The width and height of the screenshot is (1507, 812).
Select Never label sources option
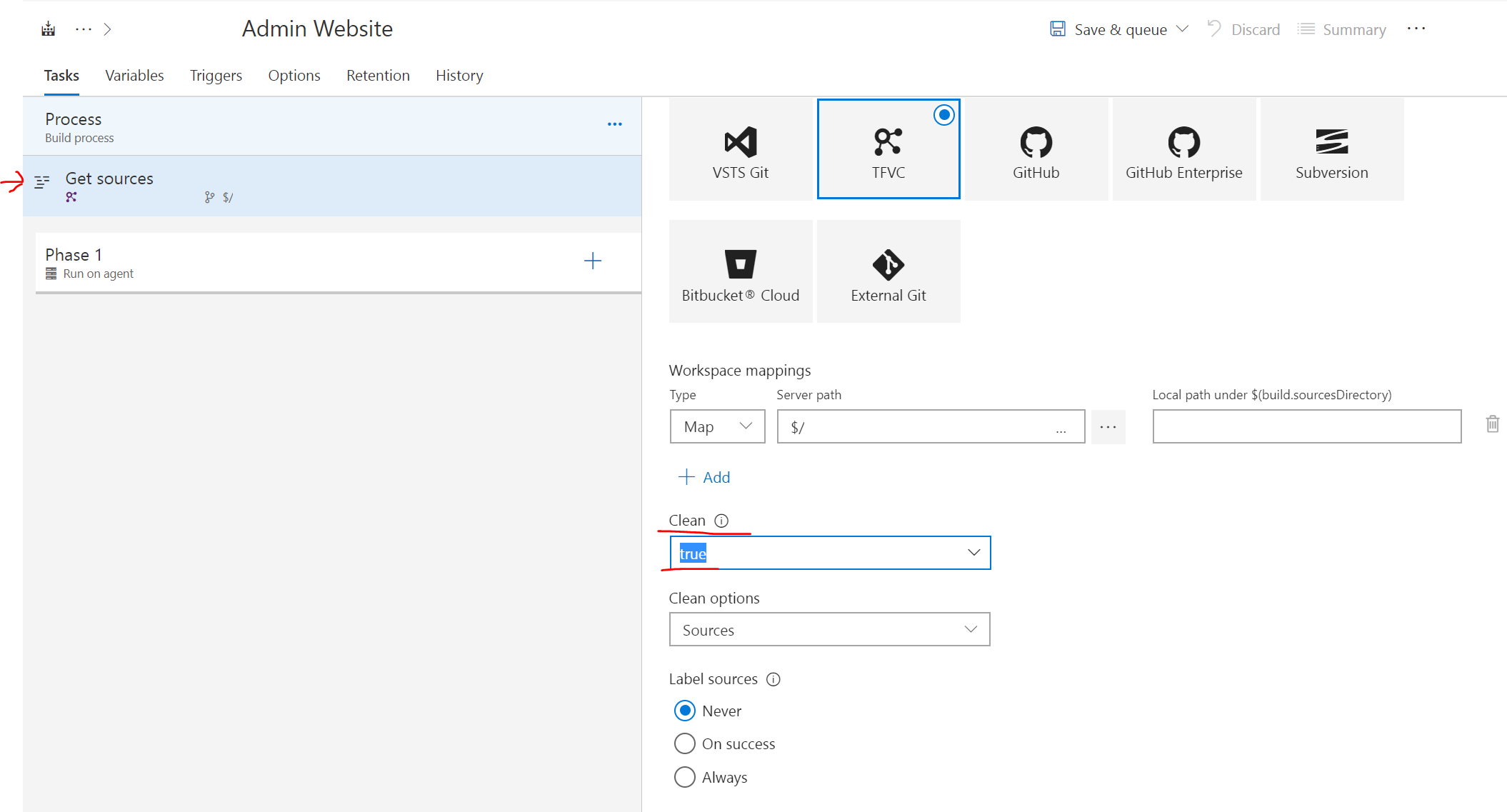684,711
